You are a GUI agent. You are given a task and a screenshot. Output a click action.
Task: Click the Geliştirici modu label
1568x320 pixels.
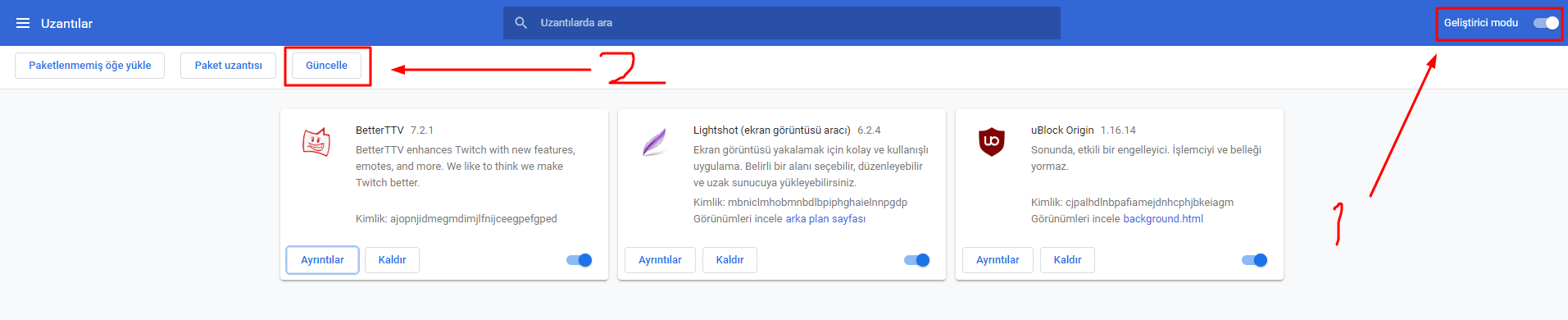pos(1481,23)
